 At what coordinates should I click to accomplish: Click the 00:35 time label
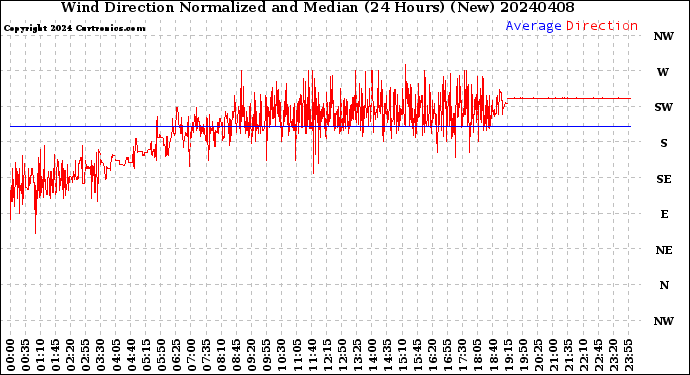(26, 355)
